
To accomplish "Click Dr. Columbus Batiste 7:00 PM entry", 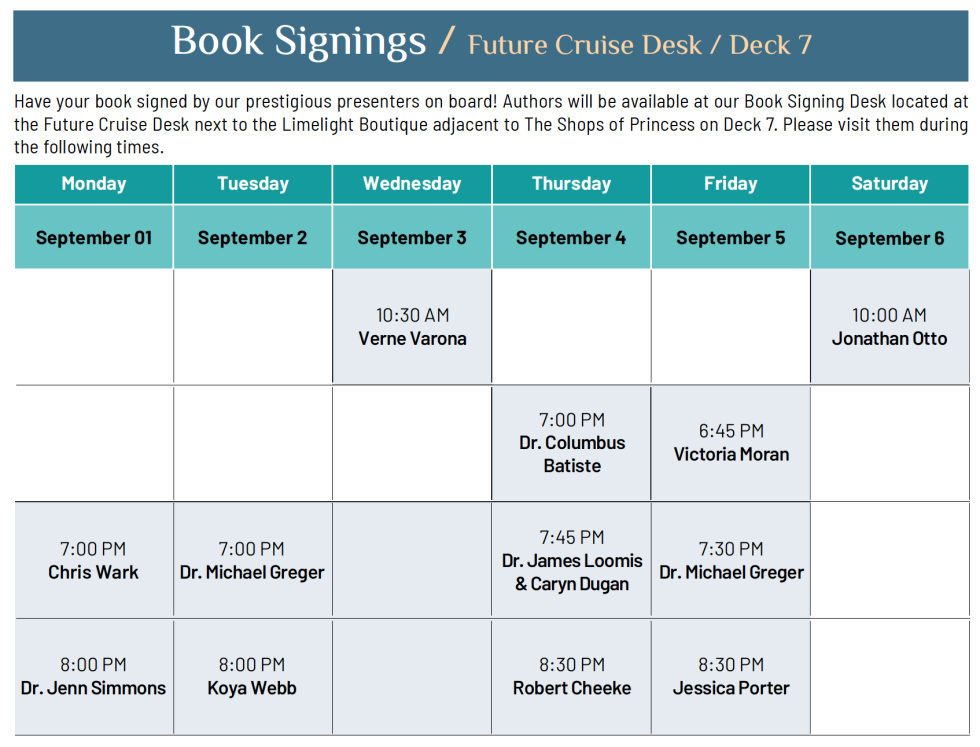I will pos(571,443).
